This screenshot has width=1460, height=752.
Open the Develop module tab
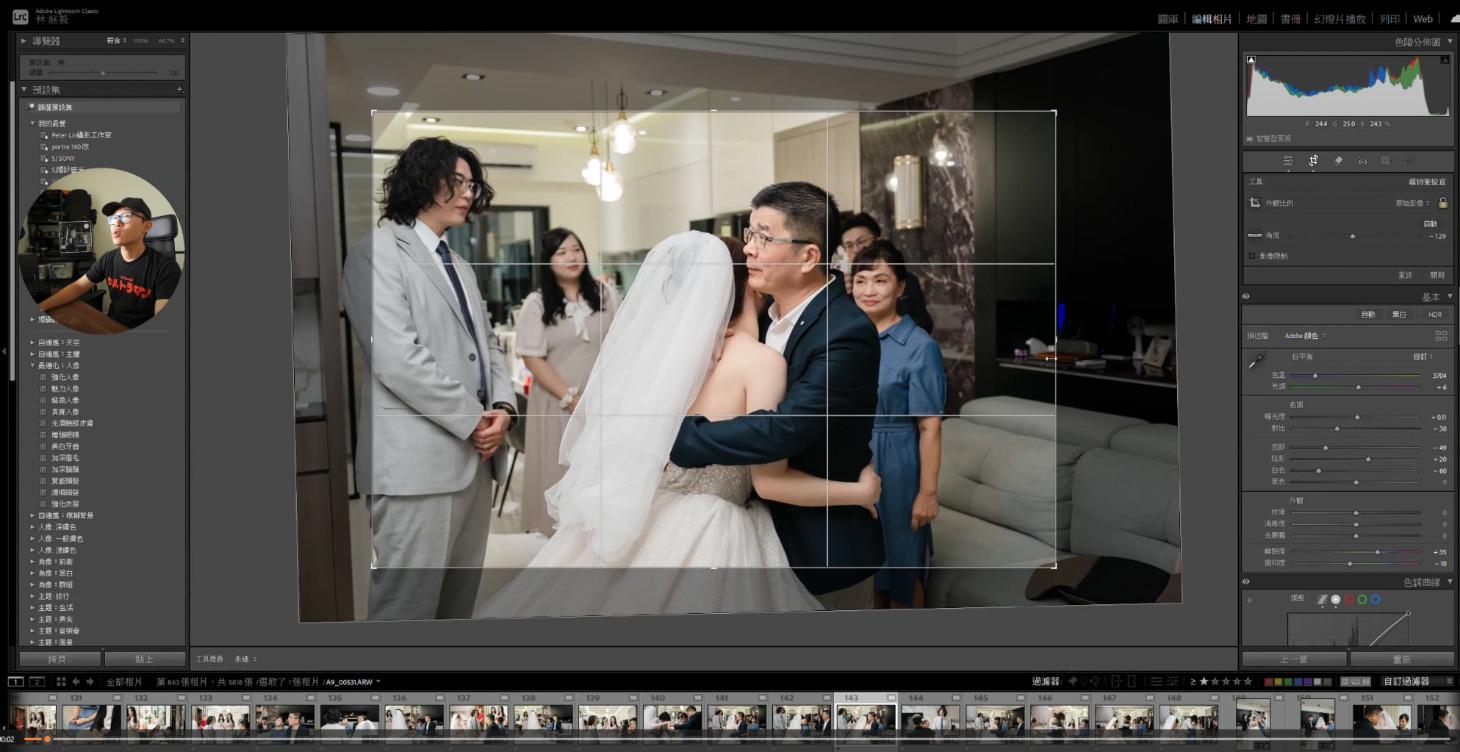(1212, 19)
